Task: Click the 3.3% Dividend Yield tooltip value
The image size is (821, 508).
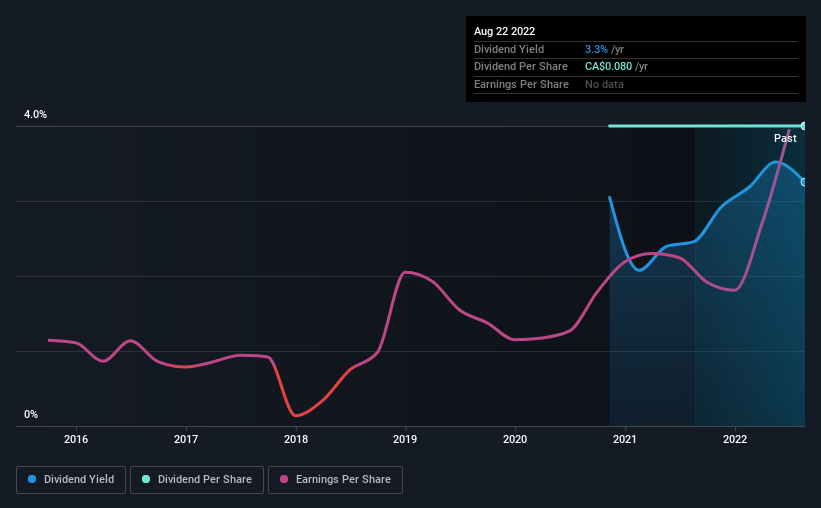Action: 596,49
